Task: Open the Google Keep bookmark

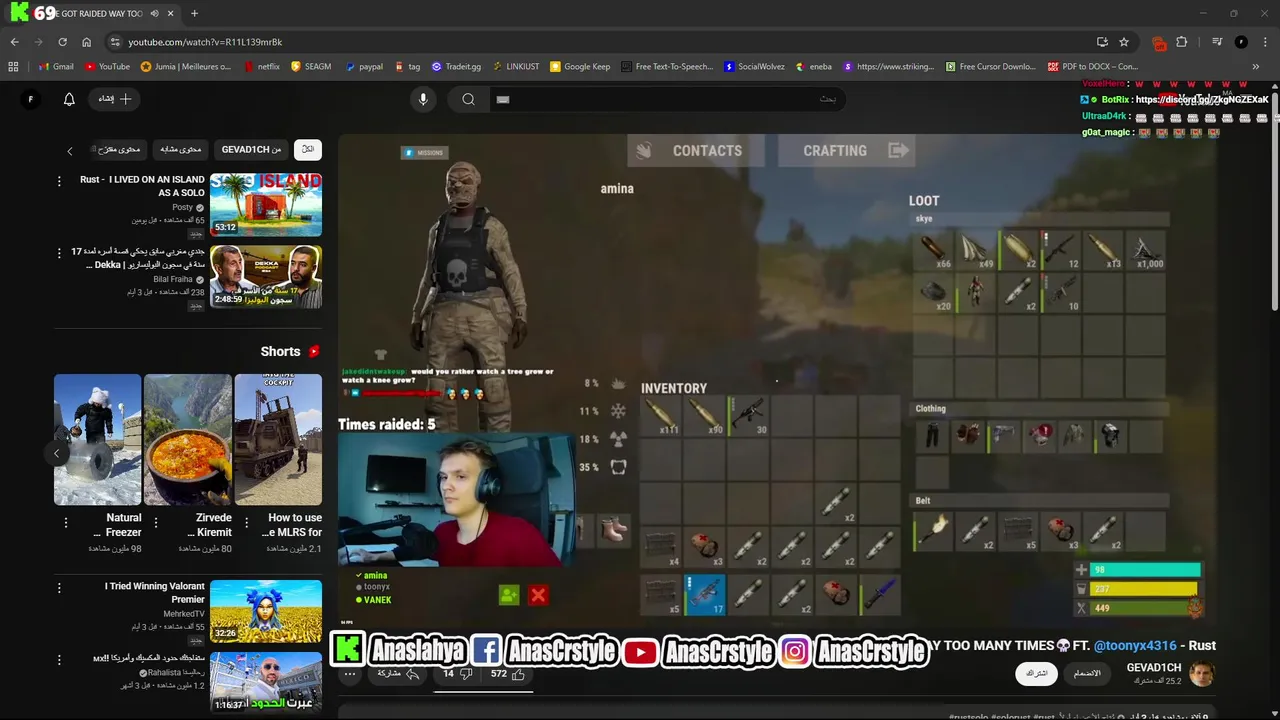Action: pos(580,67)
